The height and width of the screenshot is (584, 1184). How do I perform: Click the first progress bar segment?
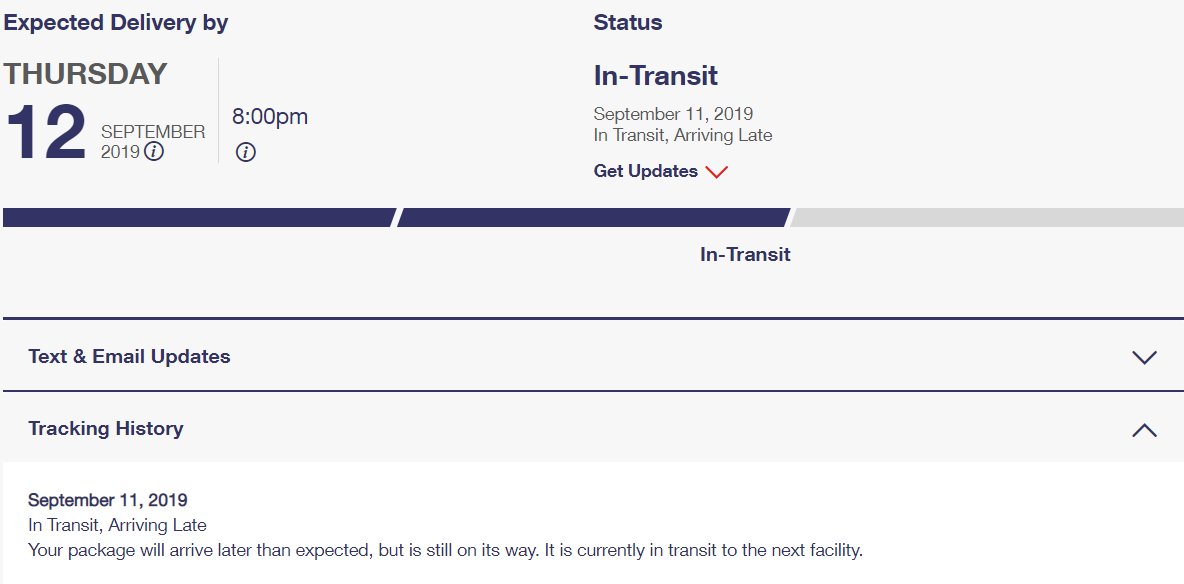click(199, 218)
